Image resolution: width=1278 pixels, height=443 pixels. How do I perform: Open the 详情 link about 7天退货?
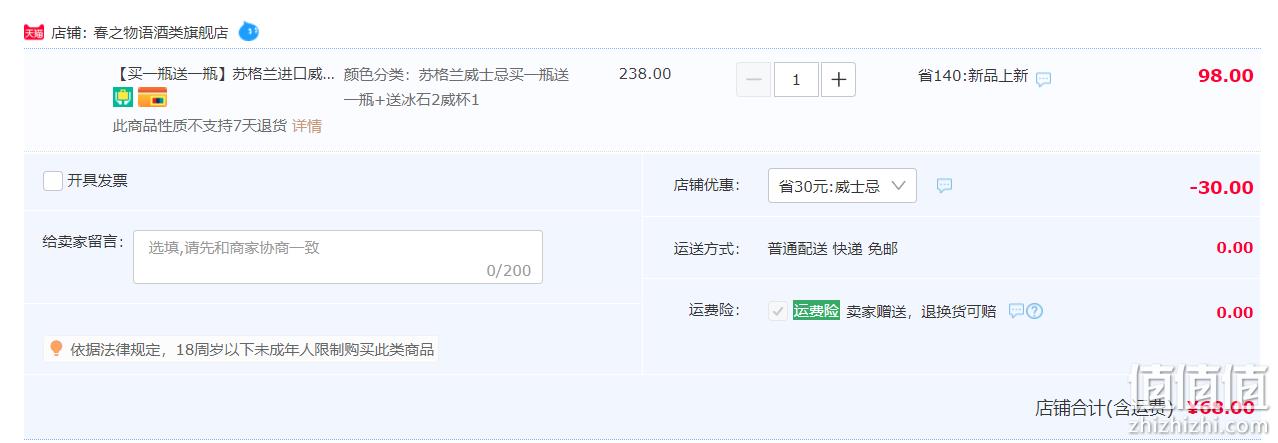[x=307, y=126]
